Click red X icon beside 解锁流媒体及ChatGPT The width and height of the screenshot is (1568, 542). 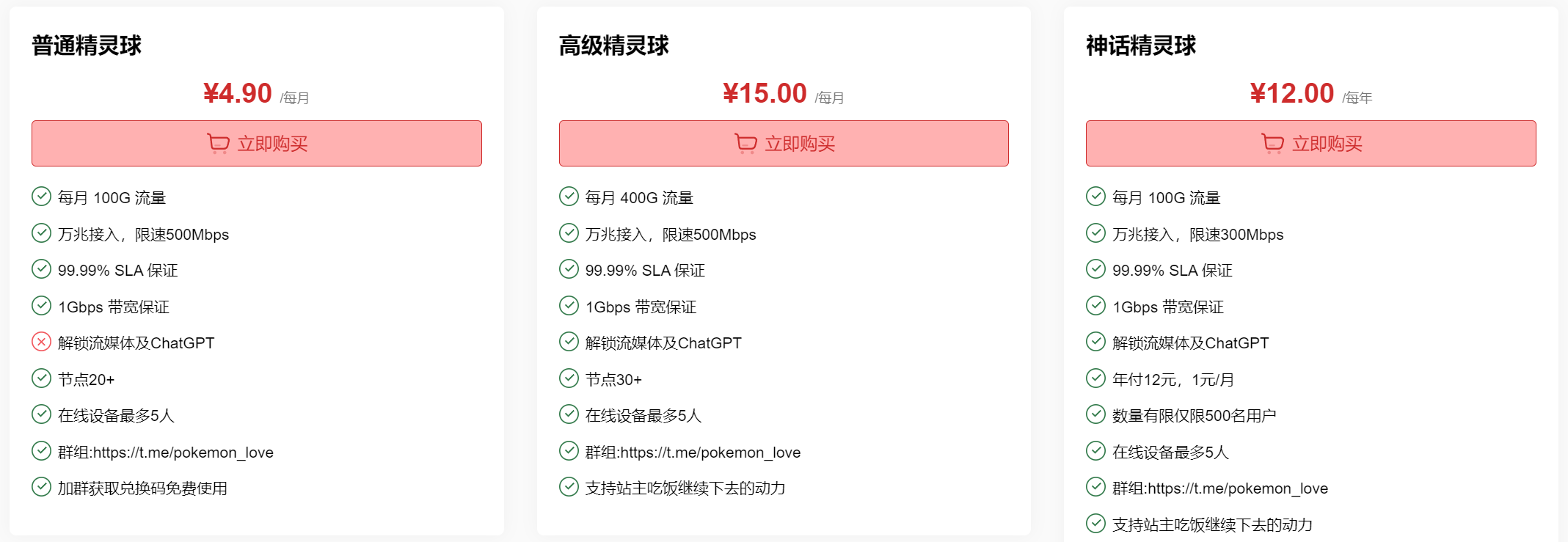tap(41, 342)
